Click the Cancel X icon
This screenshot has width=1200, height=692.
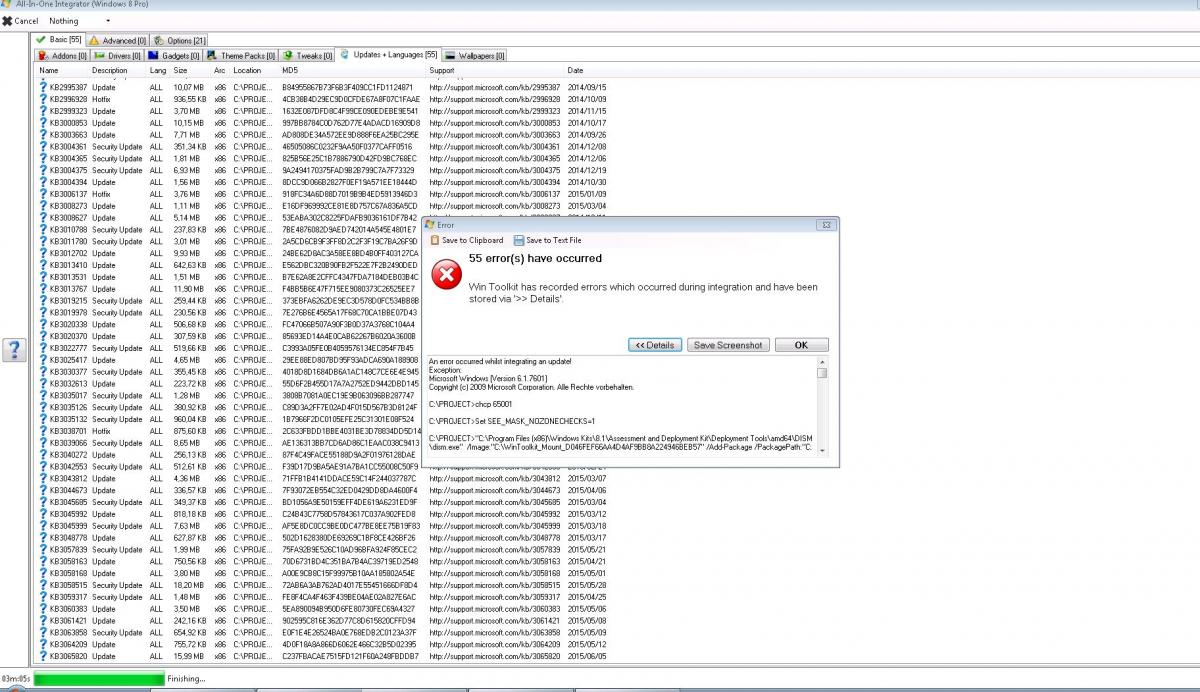click(7, 21)
